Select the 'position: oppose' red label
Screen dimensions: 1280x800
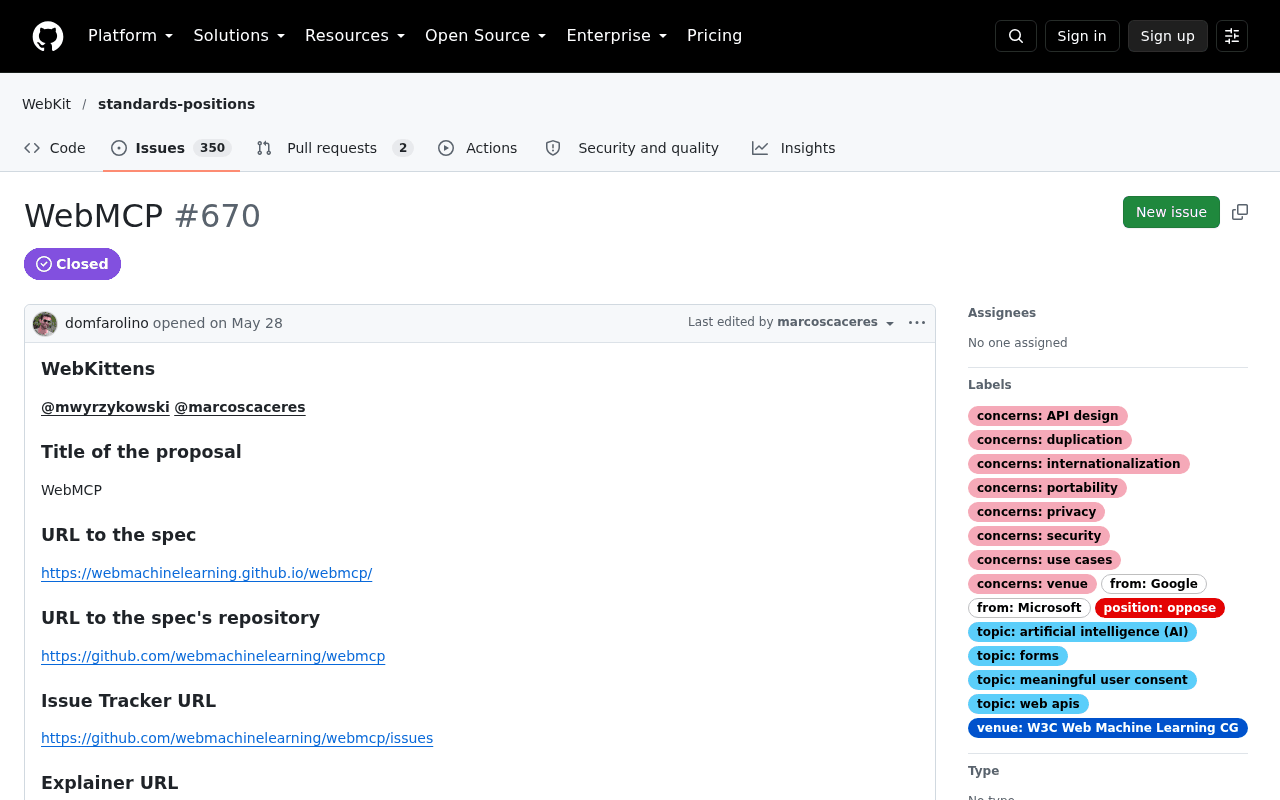coord(1160,608)
